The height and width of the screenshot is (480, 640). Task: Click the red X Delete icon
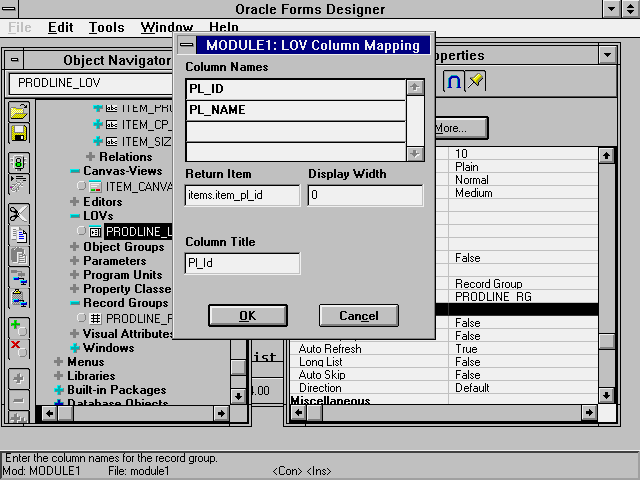(x=19, y=348)
